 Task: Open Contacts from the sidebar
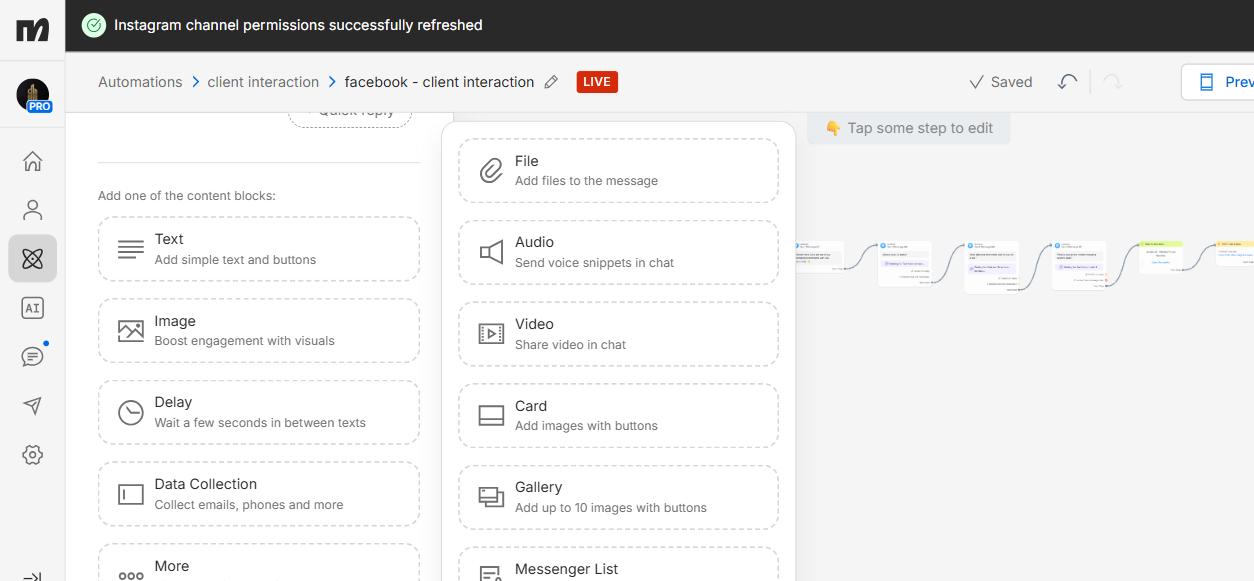pyautogui.click(x=32, y=210)
